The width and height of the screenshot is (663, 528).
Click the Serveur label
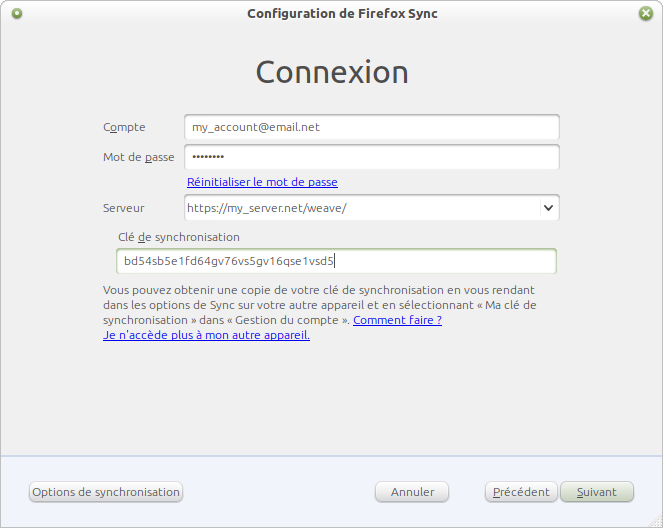pos(123,208)
